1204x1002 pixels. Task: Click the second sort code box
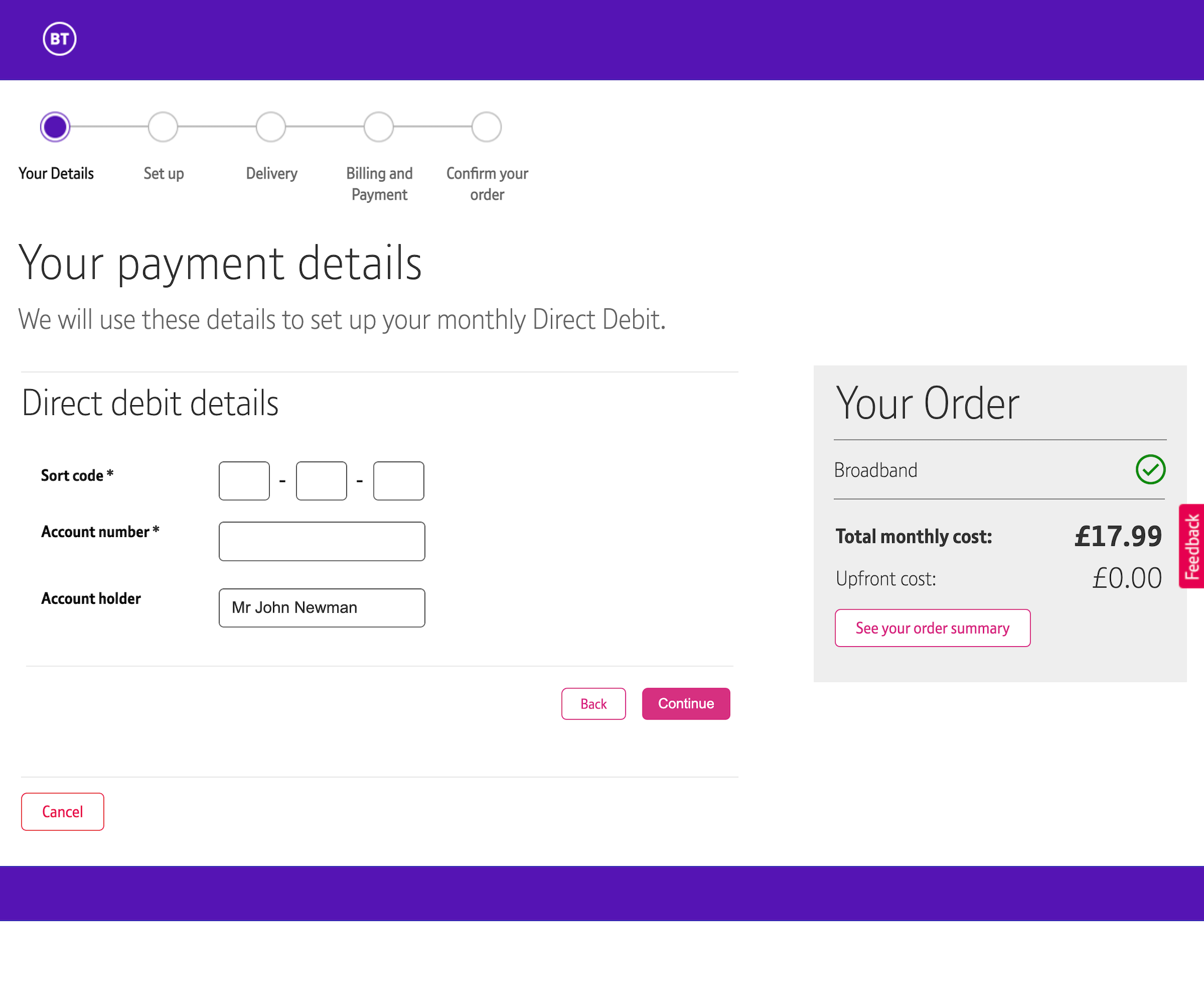tap(321, 481)
